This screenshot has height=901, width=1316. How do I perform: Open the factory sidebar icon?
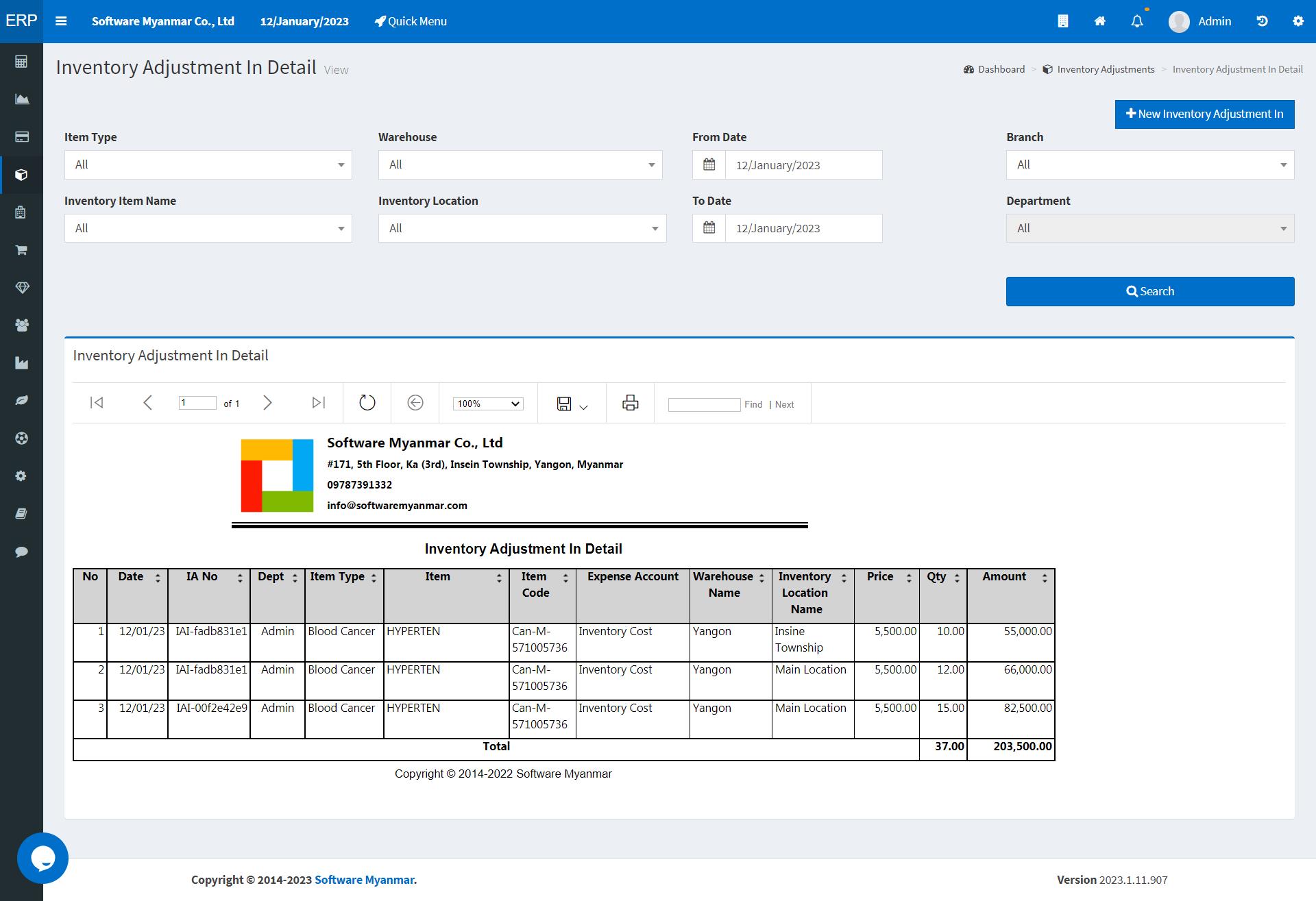pyautogui.click(x=21, y=363)
